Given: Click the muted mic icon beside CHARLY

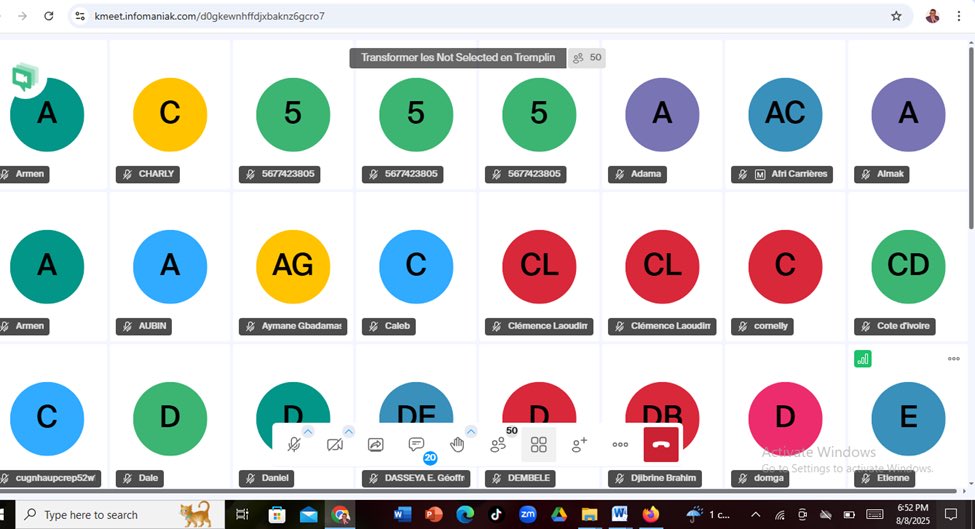Looking at the screenshot, I should point(127,175).
